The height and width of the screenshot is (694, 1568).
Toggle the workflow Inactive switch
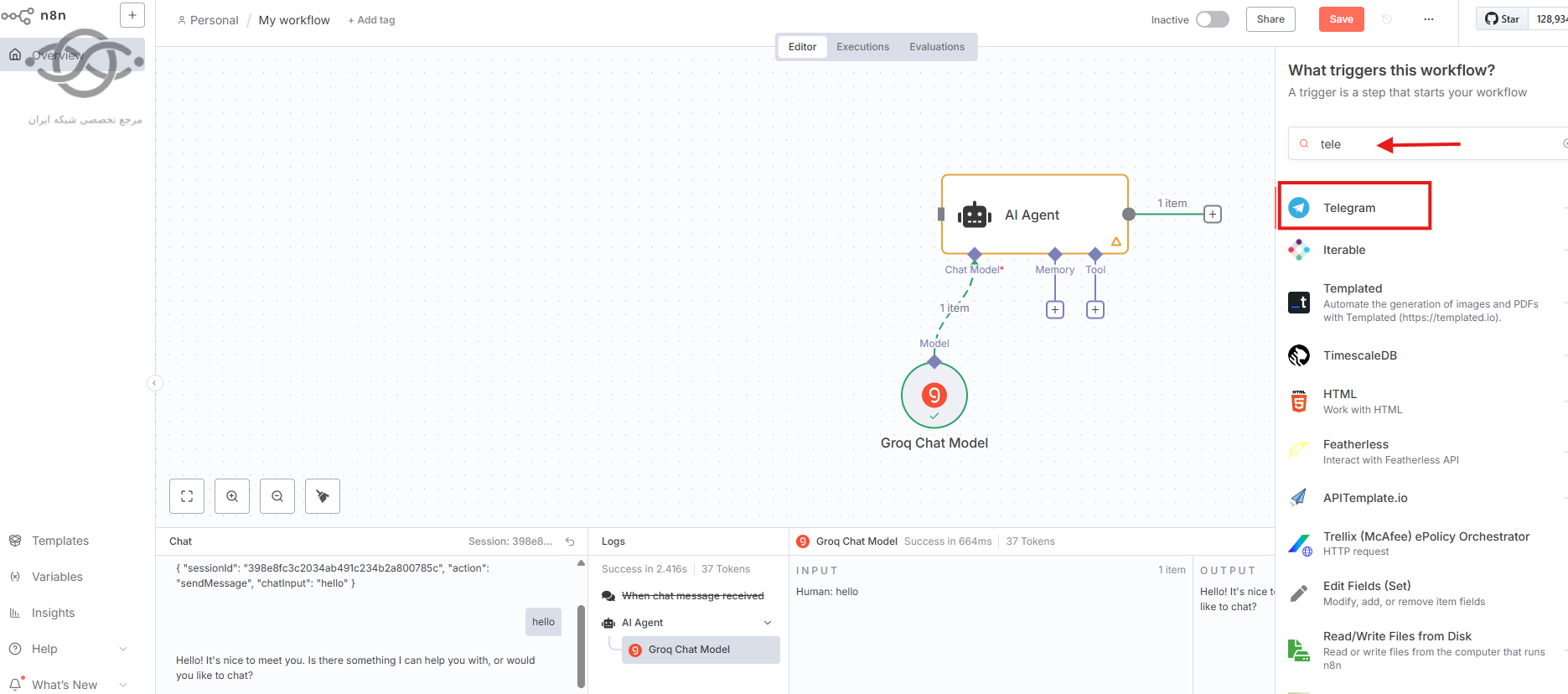[x=1212, y=19]
